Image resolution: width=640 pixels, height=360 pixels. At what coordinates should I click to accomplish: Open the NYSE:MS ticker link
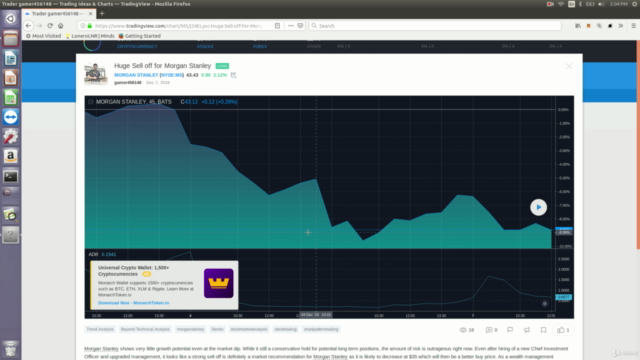click(x=171, y=75)
